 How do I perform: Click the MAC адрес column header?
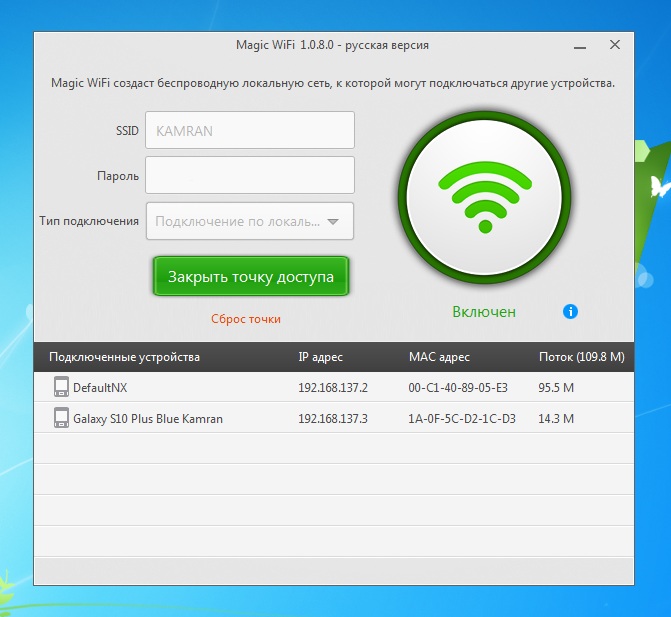click(x=439, y=357)
